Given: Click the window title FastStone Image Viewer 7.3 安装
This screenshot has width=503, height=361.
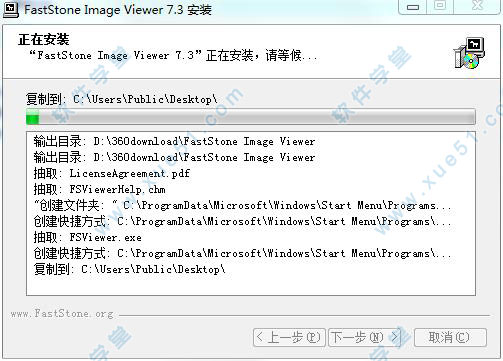Looking at the screenshot, I should coord(118,9).
